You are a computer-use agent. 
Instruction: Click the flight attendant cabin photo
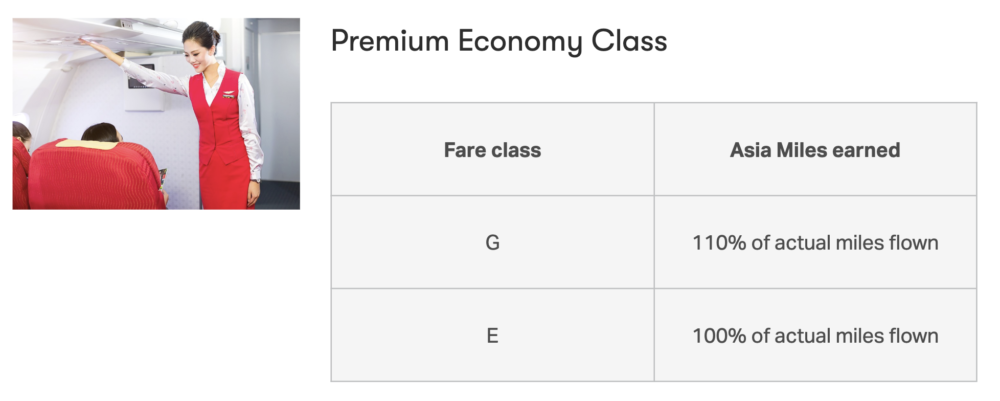(156, 113)
